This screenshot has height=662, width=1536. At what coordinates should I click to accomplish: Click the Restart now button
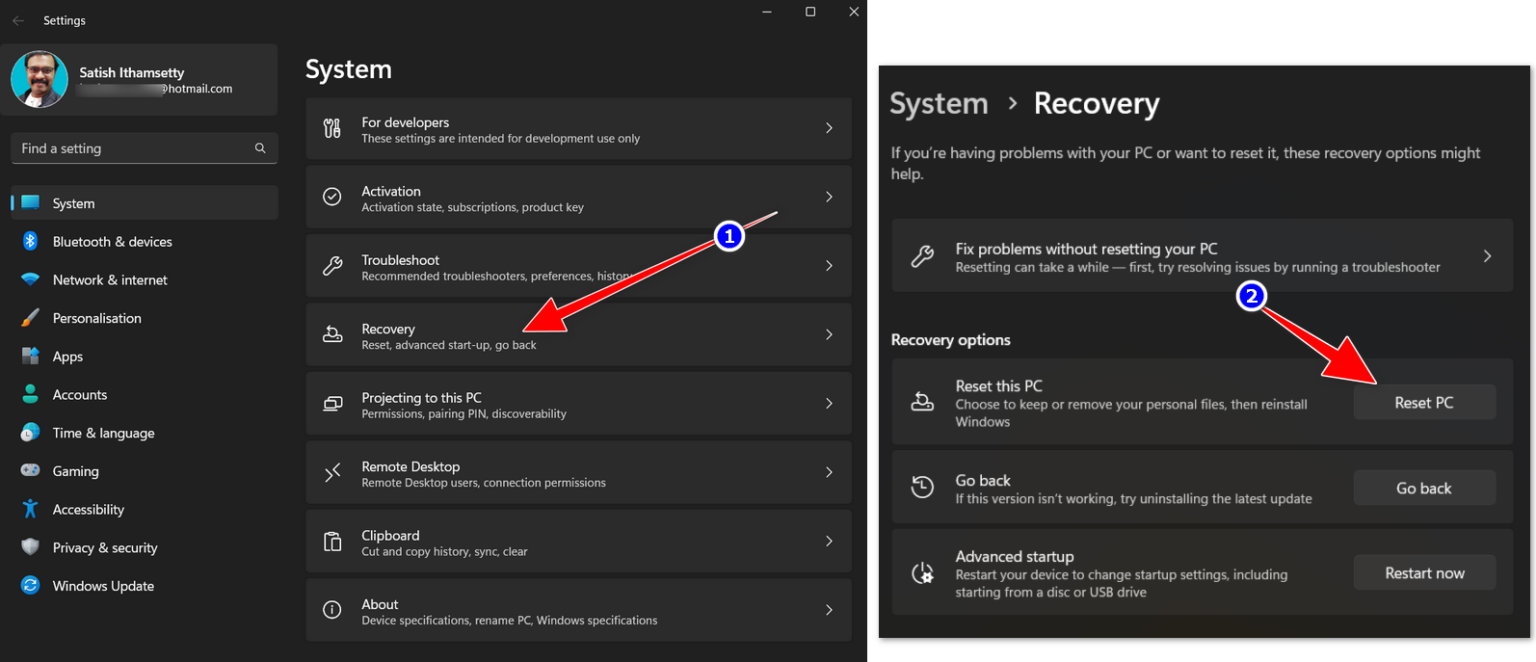[x=1424, y=572]
